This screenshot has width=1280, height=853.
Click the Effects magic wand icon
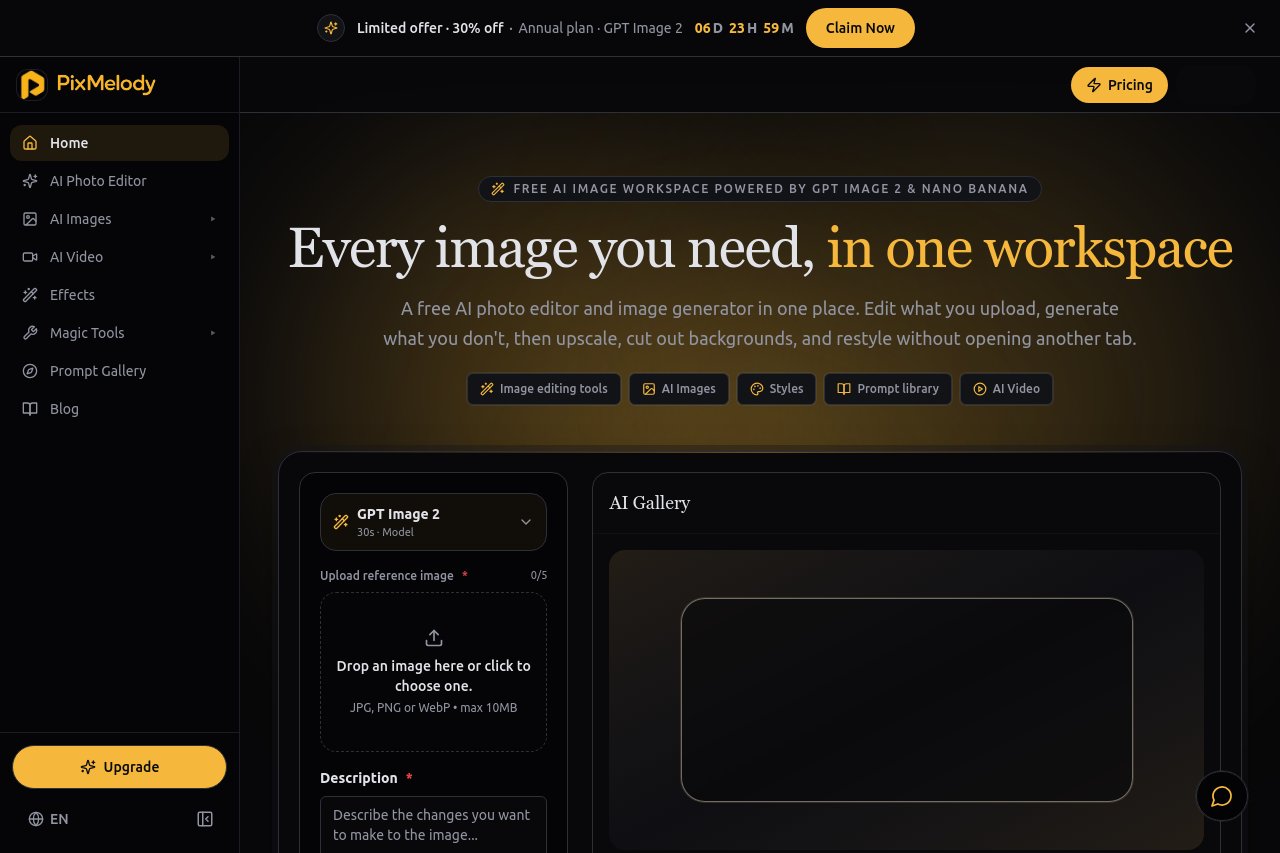click(30, 295)
